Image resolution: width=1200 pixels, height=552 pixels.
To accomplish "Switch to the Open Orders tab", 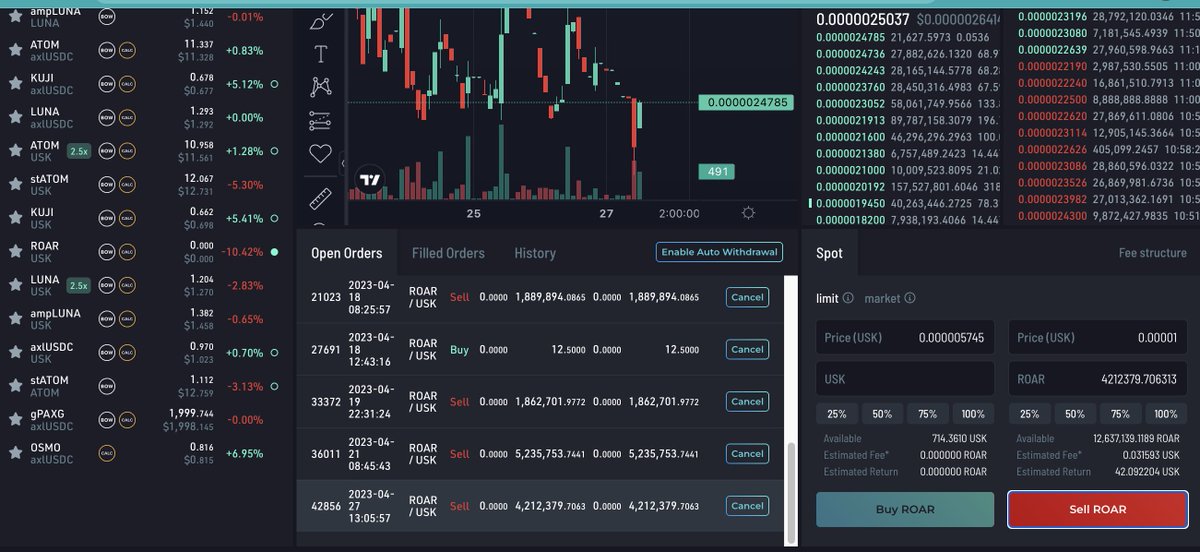I will click(347, 253).
